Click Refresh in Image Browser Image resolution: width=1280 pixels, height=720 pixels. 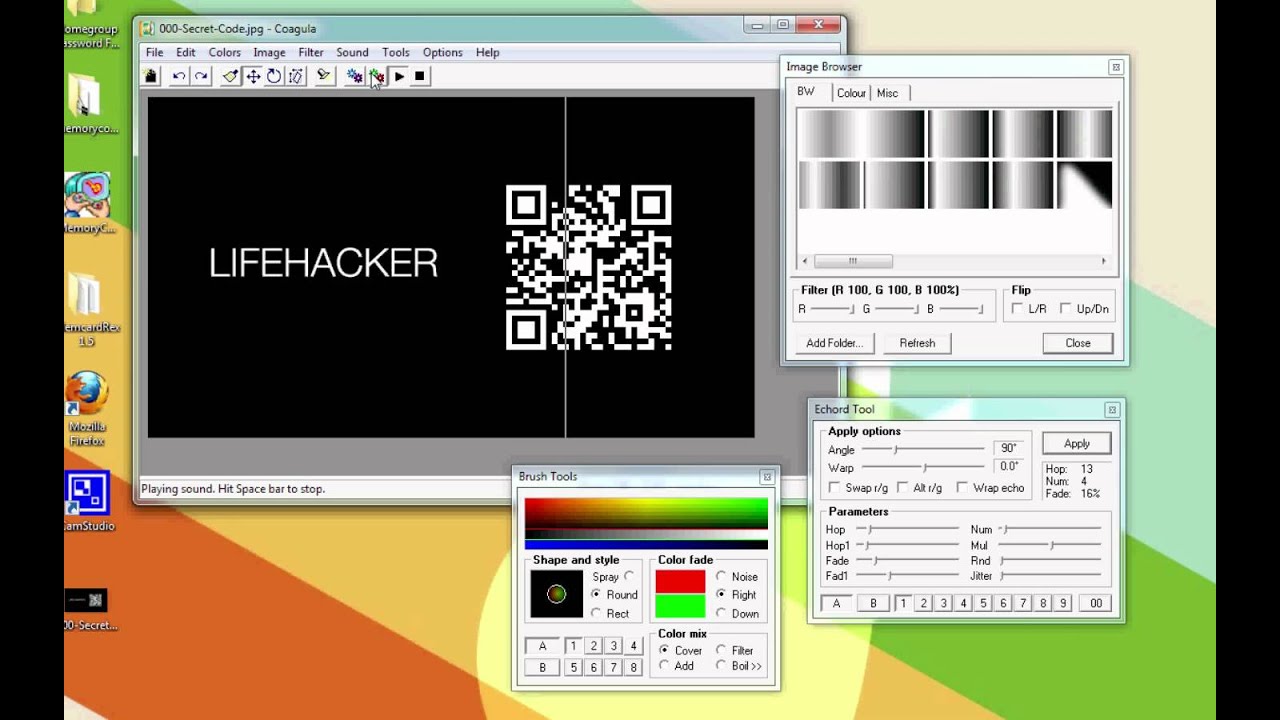tap(917, 343)
